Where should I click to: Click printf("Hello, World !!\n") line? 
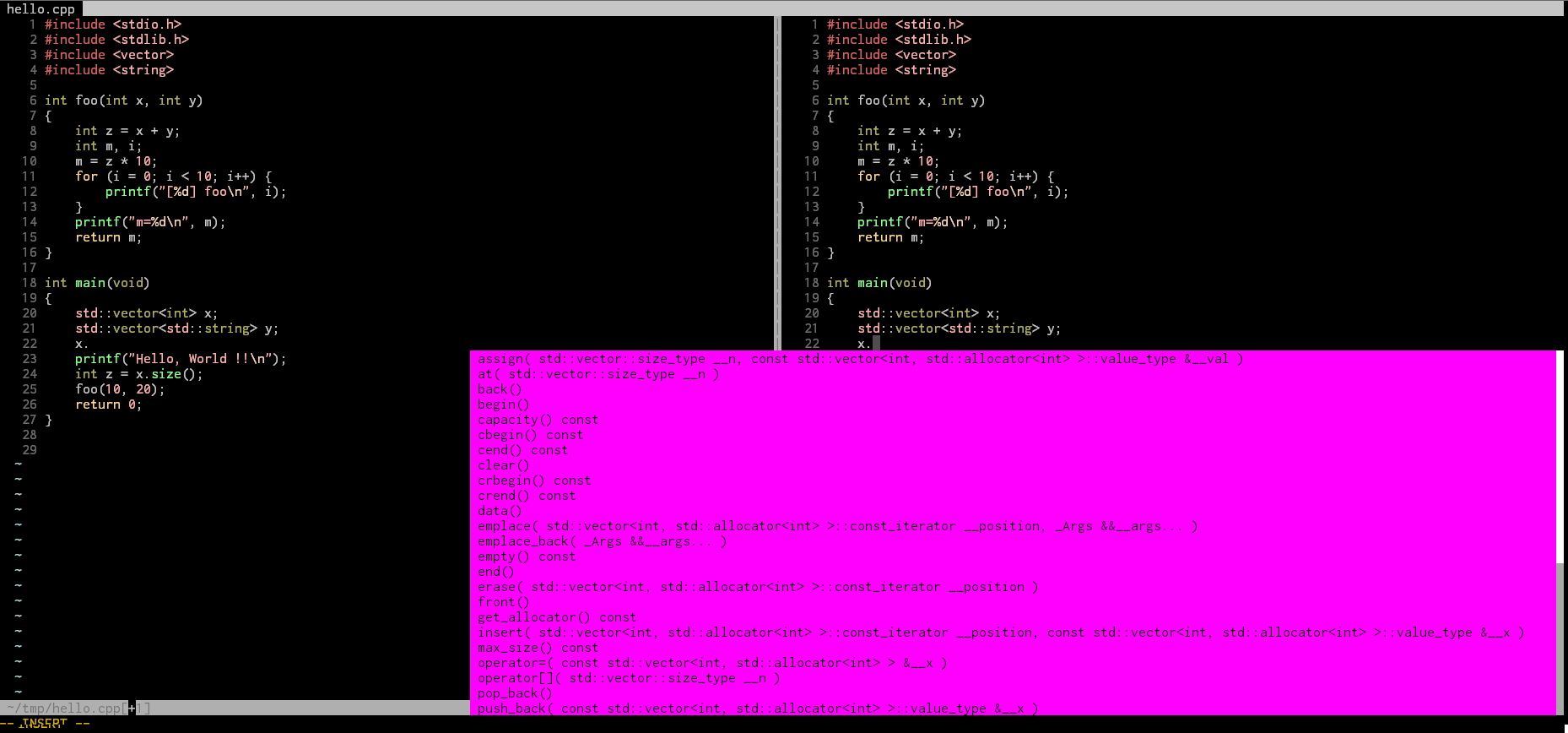click(181, 359)
